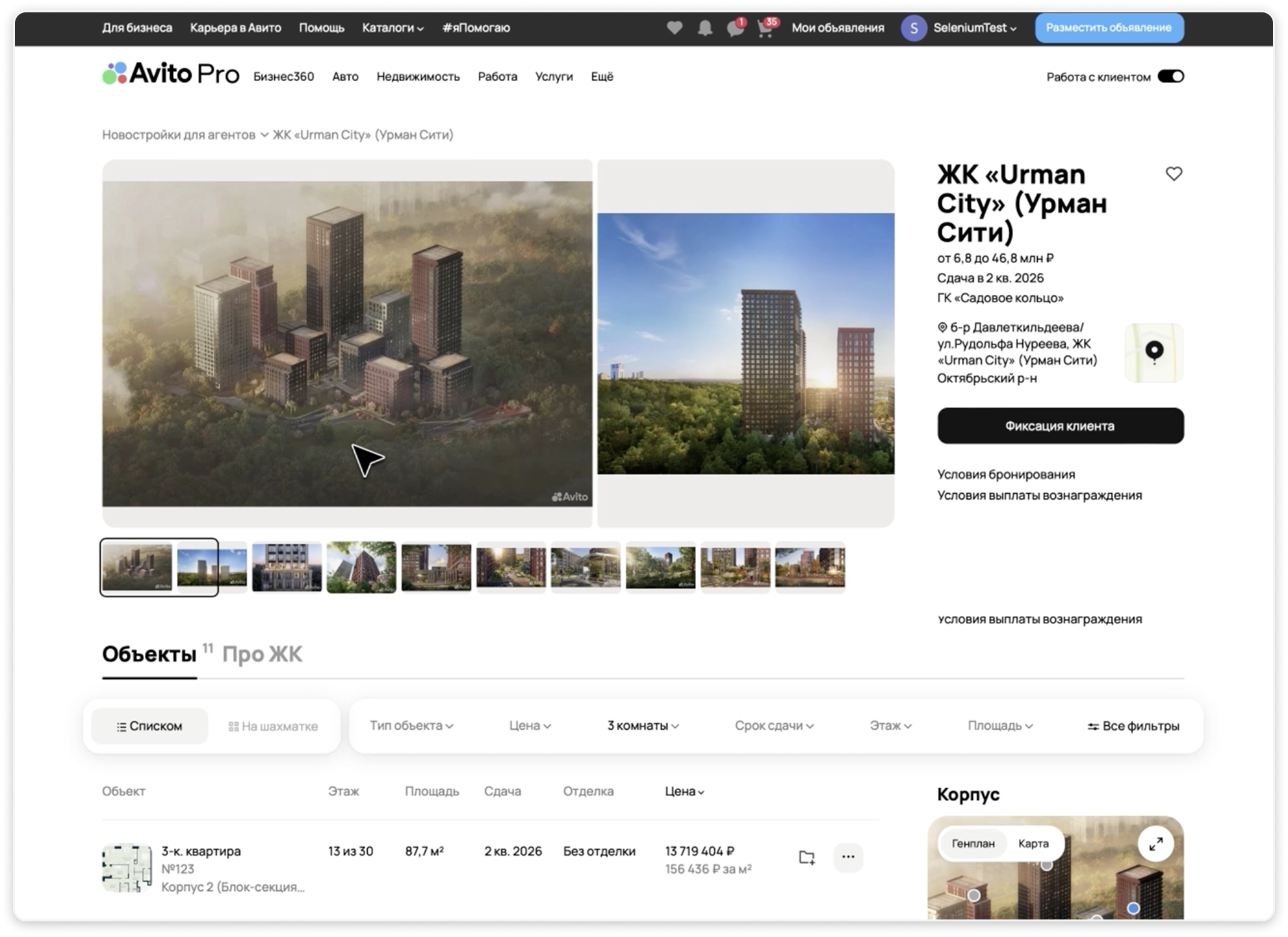
Task: Expand the Срок сдачи filter
Action: click(774, 726)
